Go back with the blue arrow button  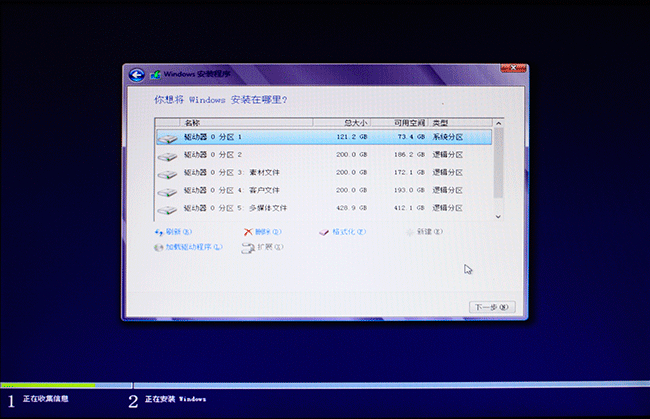click(137, 75)
